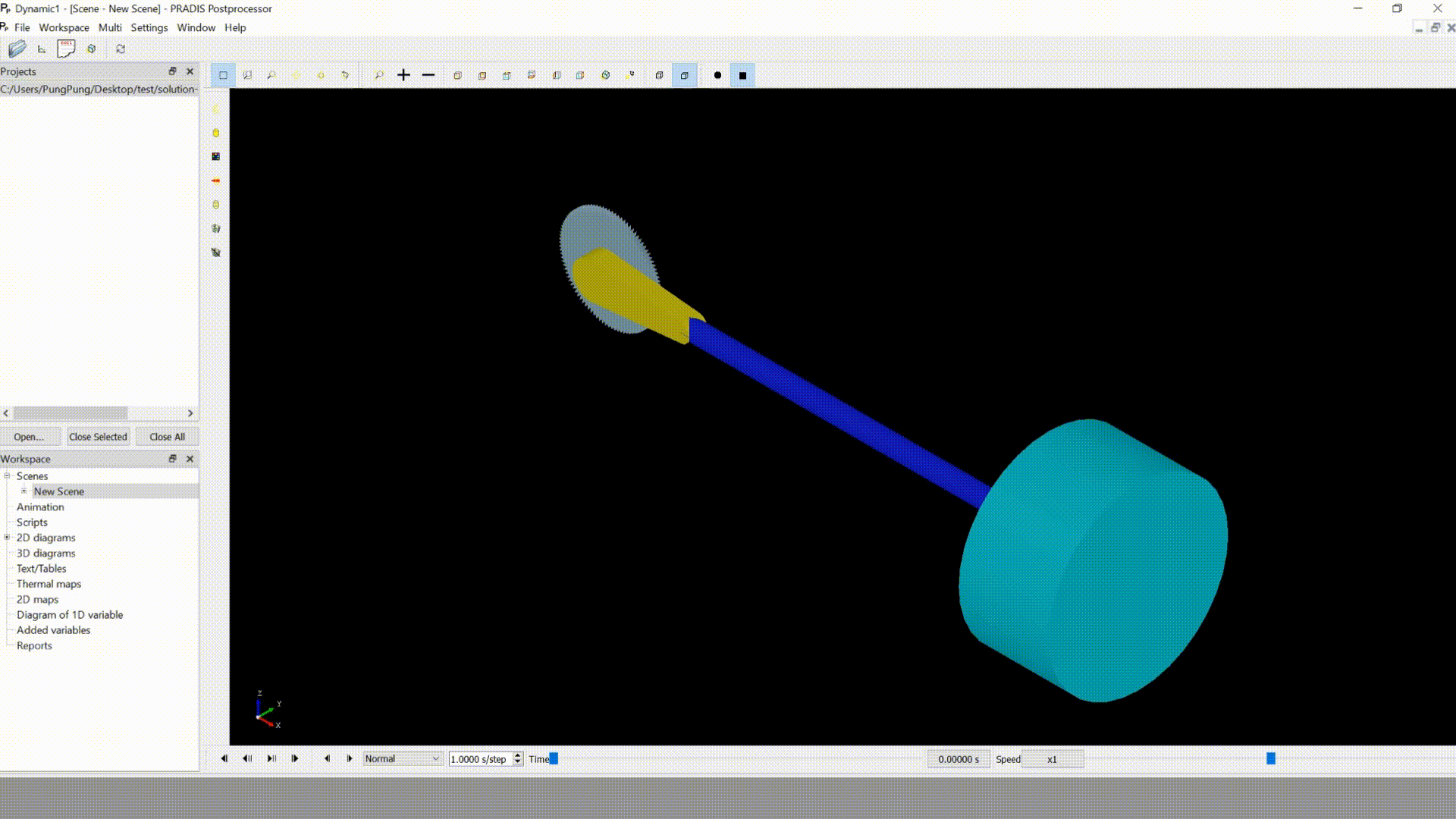Click the Open... button
Viewport: 1456px width, 819px height.
(x=29, y=437)
